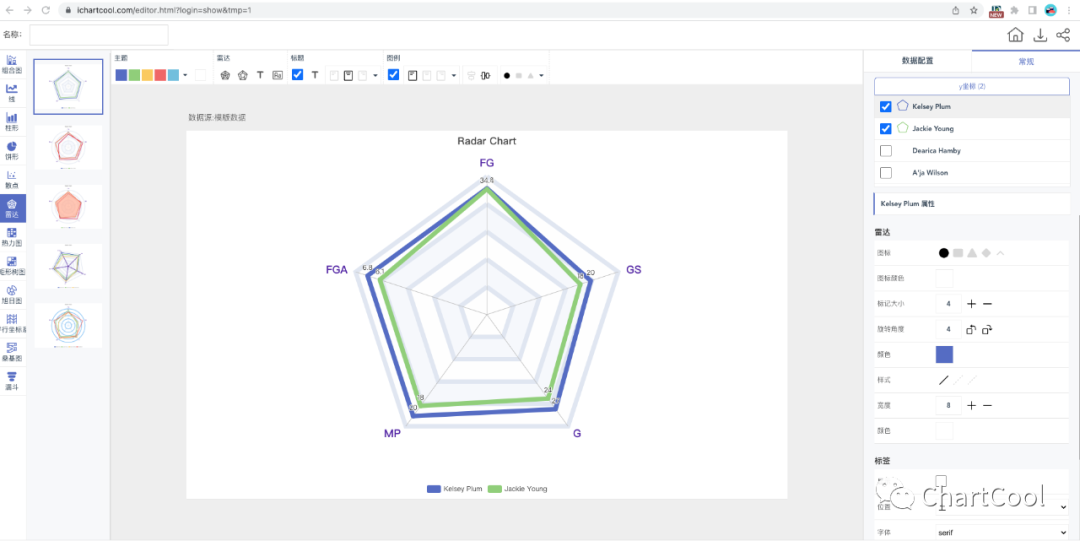Screen dimensions: 1080x541
Task: Choose the outlined radar shape toolbar icon
Action: pyautogui.click(x=242, y=75)
